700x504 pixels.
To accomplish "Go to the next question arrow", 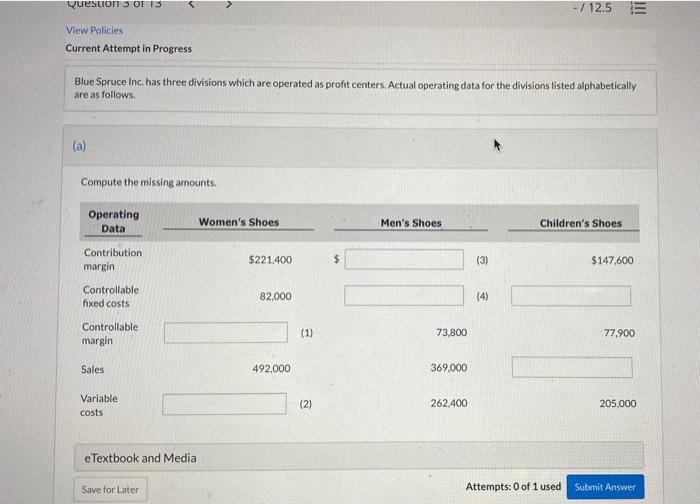I will pos(229,4).
